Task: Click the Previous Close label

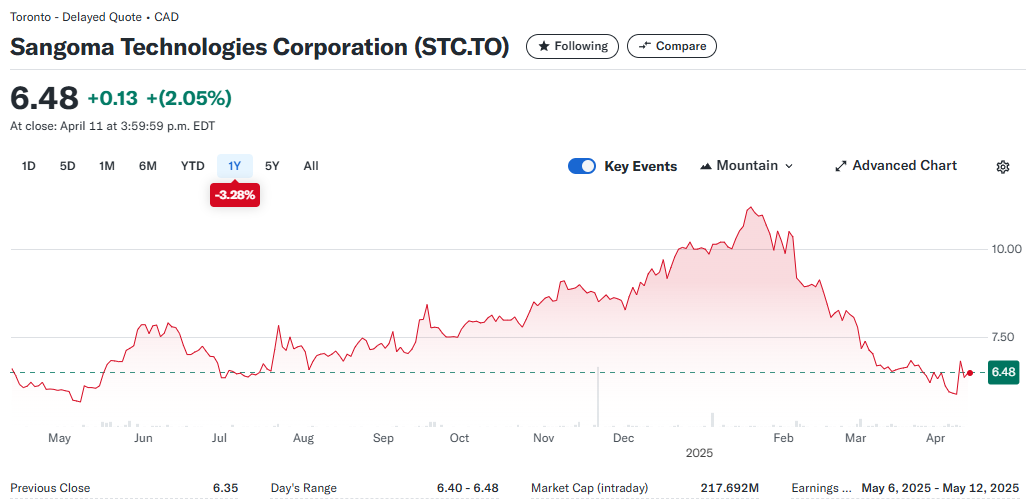Action: 50,488
